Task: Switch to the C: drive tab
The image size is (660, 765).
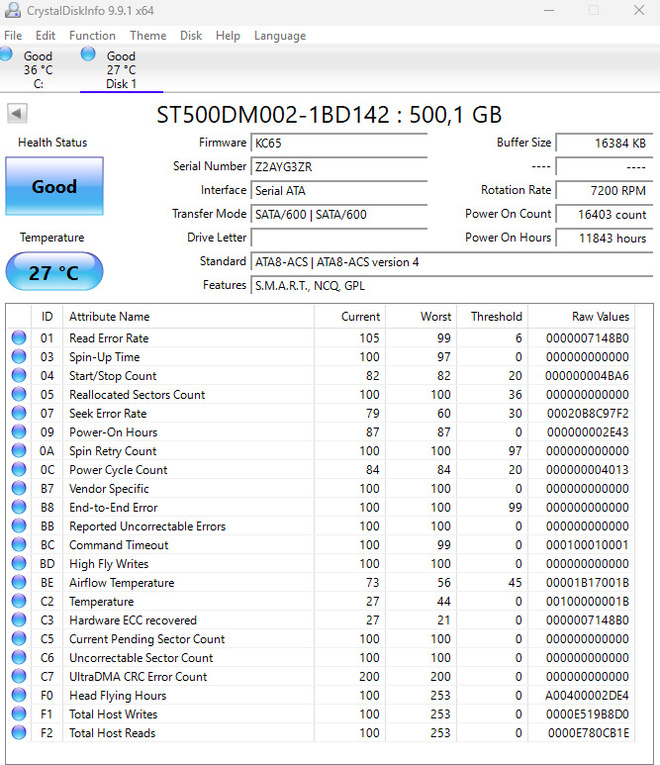Action: pyautogui.click(x=38, y=69)
